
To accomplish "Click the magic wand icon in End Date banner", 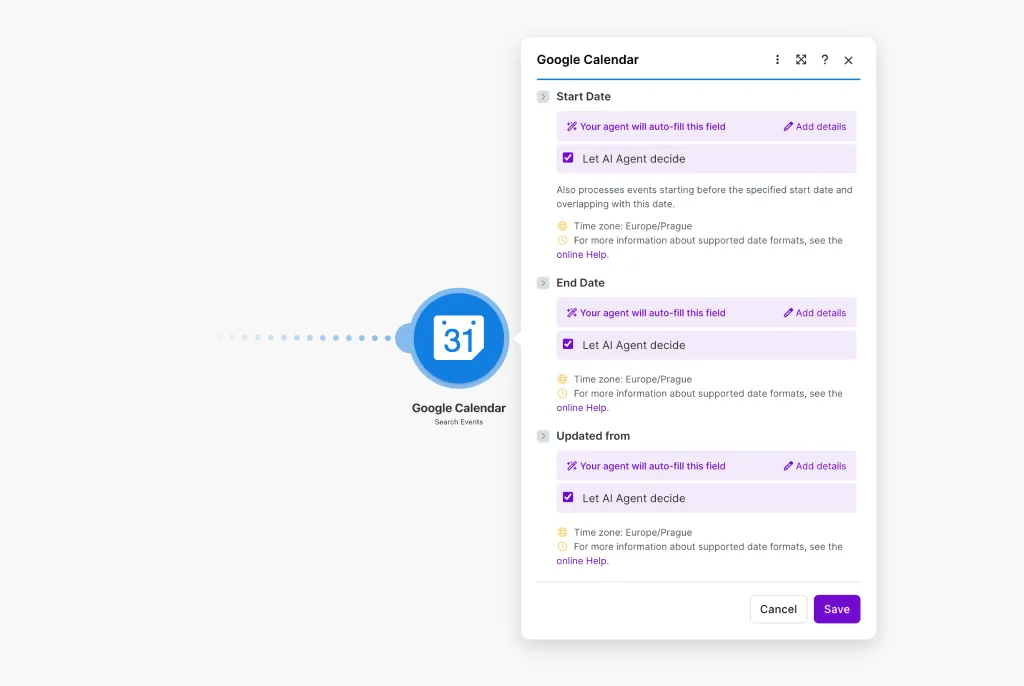I will tap(571, 313).
